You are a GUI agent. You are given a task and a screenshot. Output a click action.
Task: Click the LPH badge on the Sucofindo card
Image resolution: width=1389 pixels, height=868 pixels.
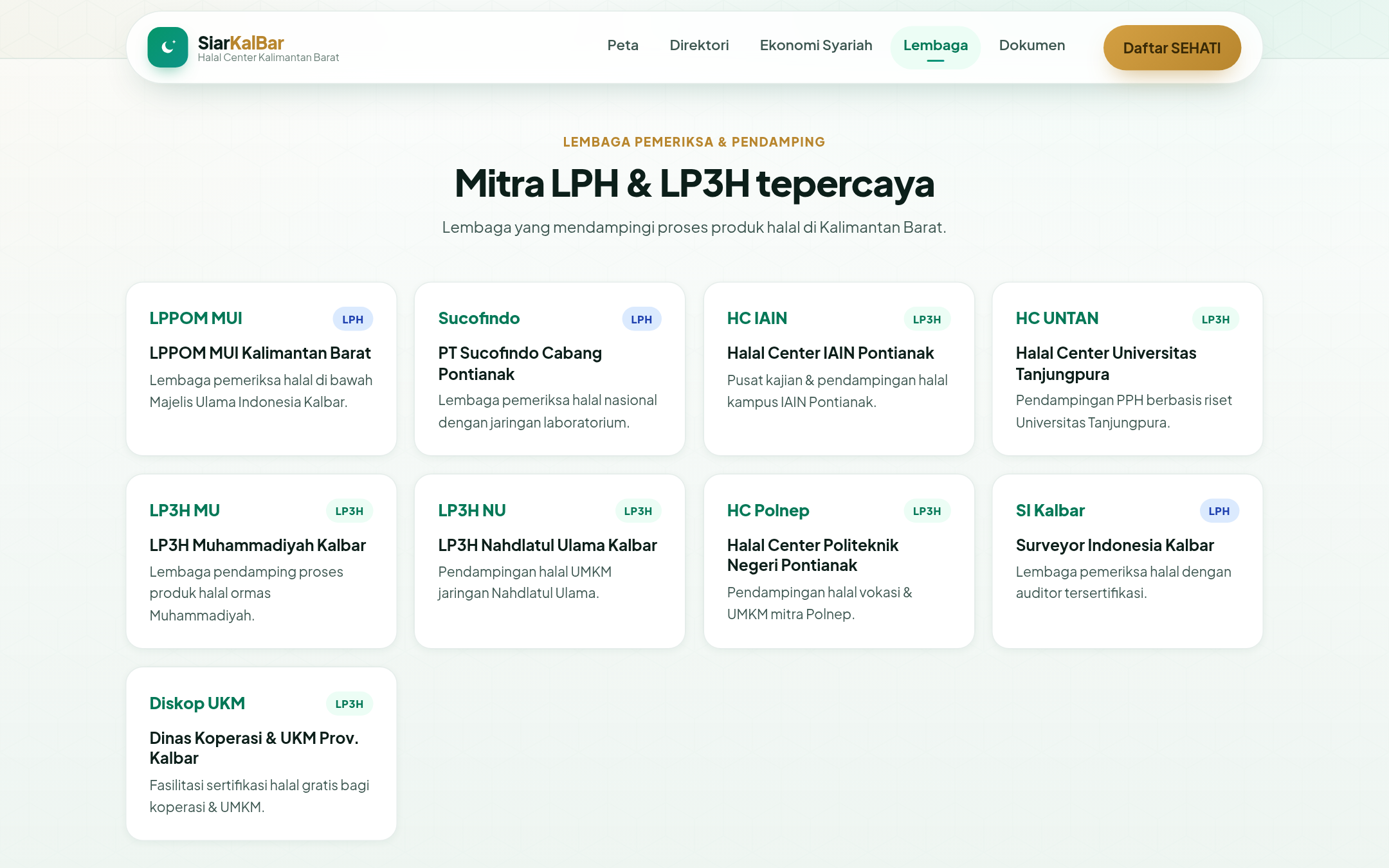(x=641, y=319)
